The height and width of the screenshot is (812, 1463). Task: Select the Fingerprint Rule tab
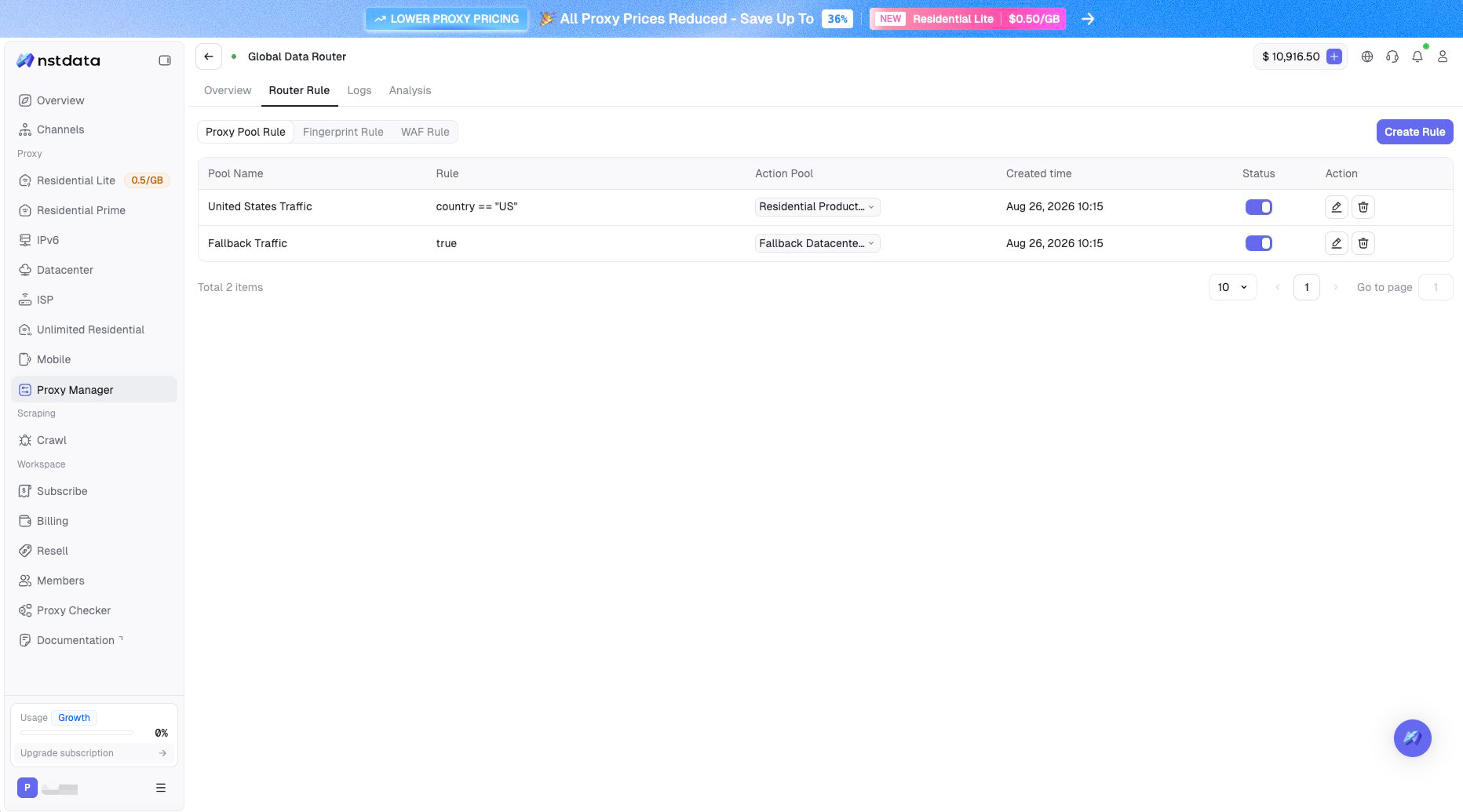pos(343,132)
